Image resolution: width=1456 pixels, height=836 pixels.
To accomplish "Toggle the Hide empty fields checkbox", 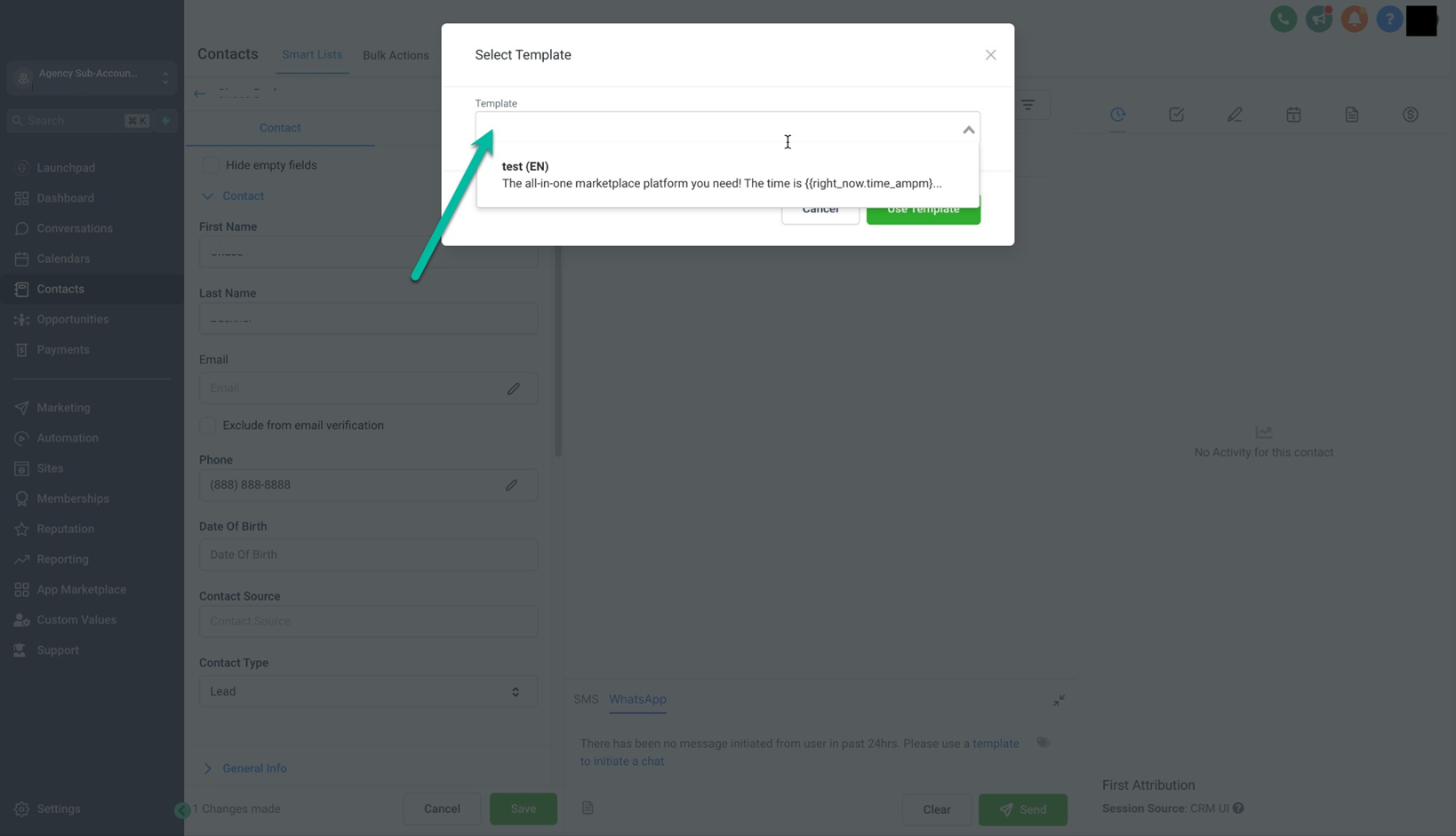I will pos(211,165).
